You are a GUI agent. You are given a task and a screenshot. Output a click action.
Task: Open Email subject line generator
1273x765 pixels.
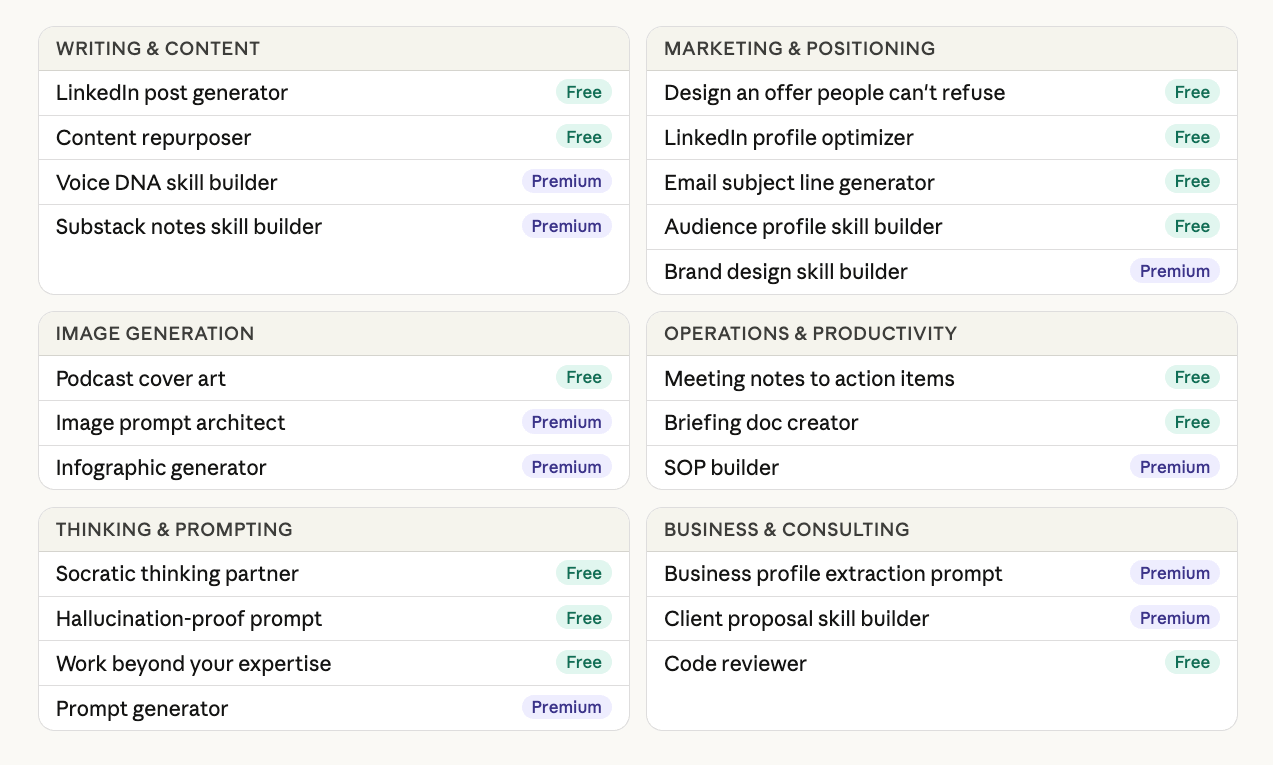pos(942,182)
